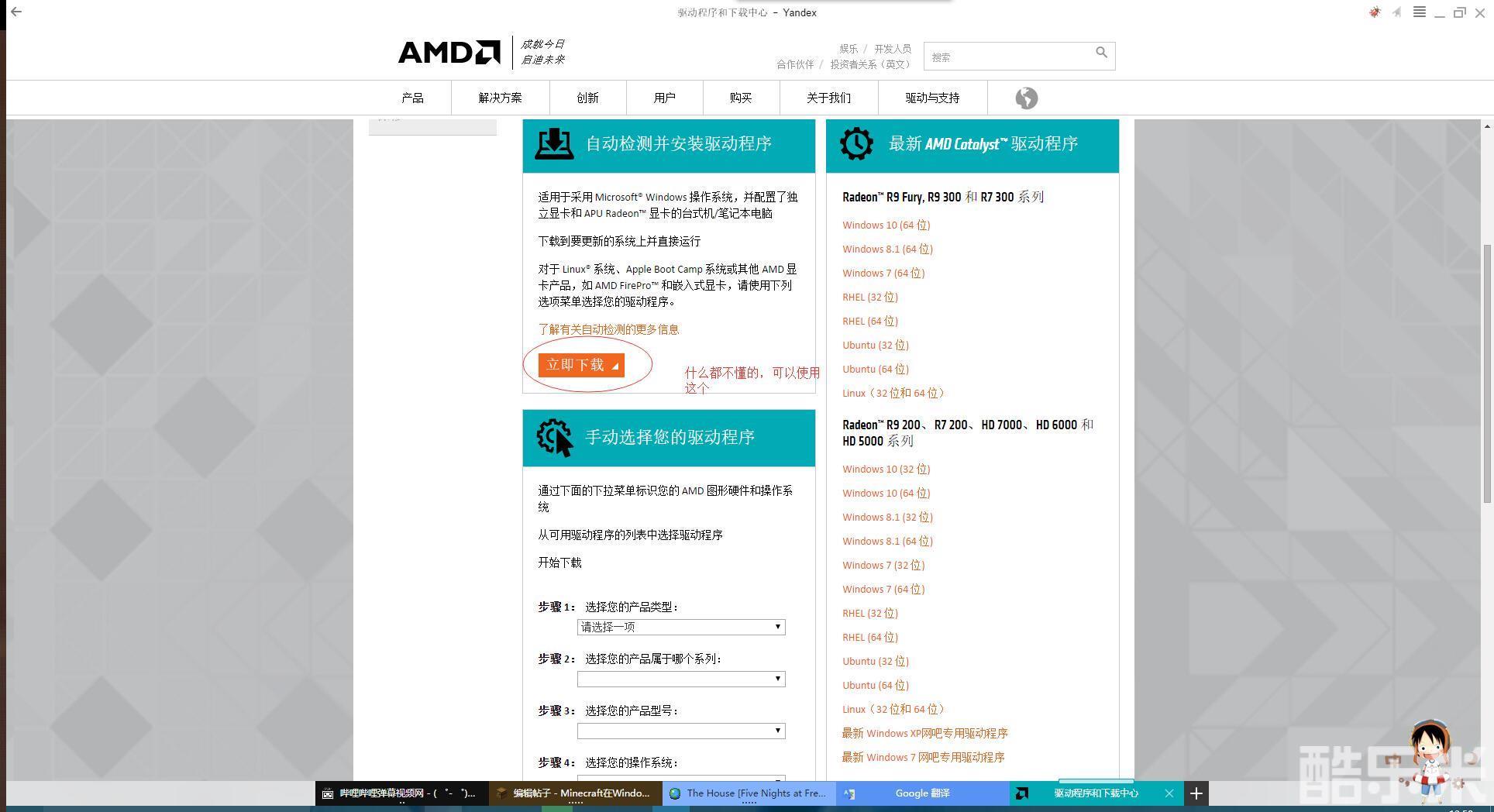Switch to the 编辑帖子 Minecraft tab
Screen dimensions: 1494x812
tap(575, 793)
